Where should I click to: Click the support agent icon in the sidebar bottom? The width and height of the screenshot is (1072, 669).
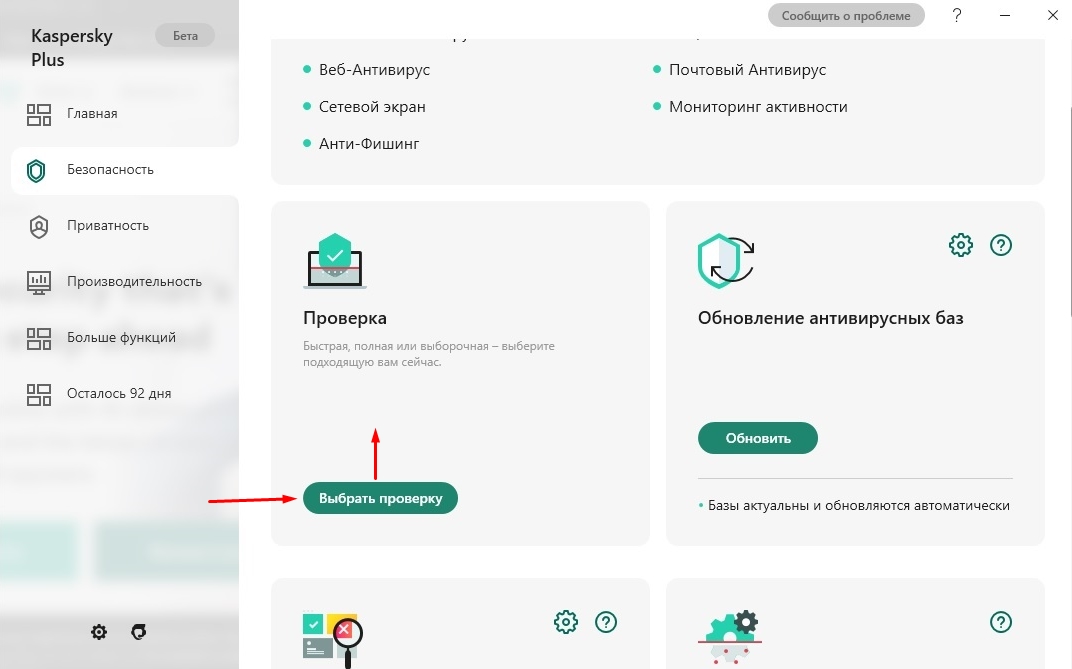pyautogui.click(x=139, y=632)
